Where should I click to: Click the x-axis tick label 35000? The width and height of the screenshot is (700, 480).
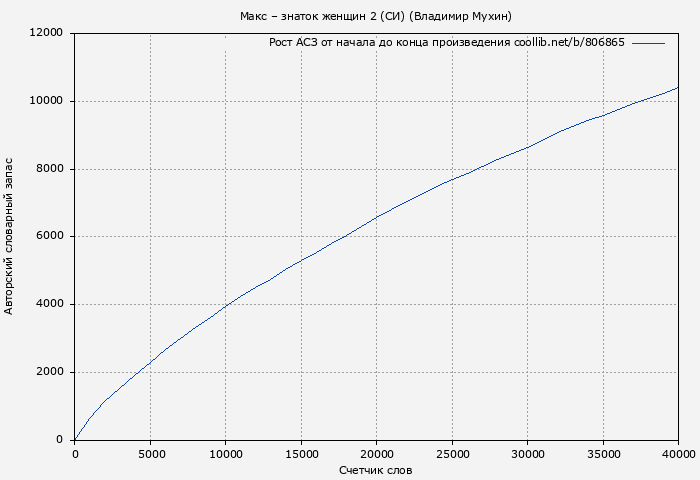pyautogui.click(x=603, y=453)
